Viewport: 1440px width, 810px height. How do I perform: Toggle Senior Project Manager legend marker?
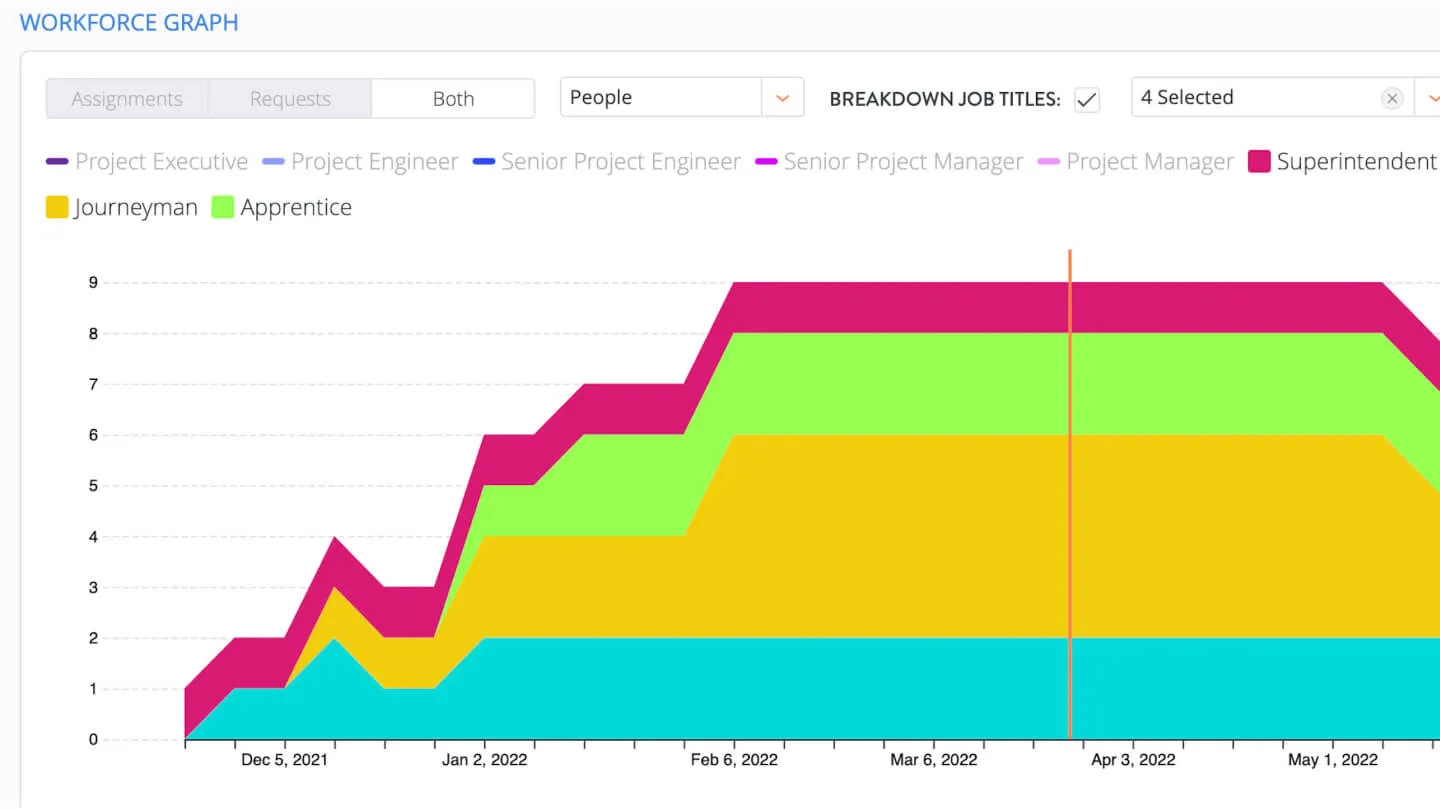tap(766, 162)
